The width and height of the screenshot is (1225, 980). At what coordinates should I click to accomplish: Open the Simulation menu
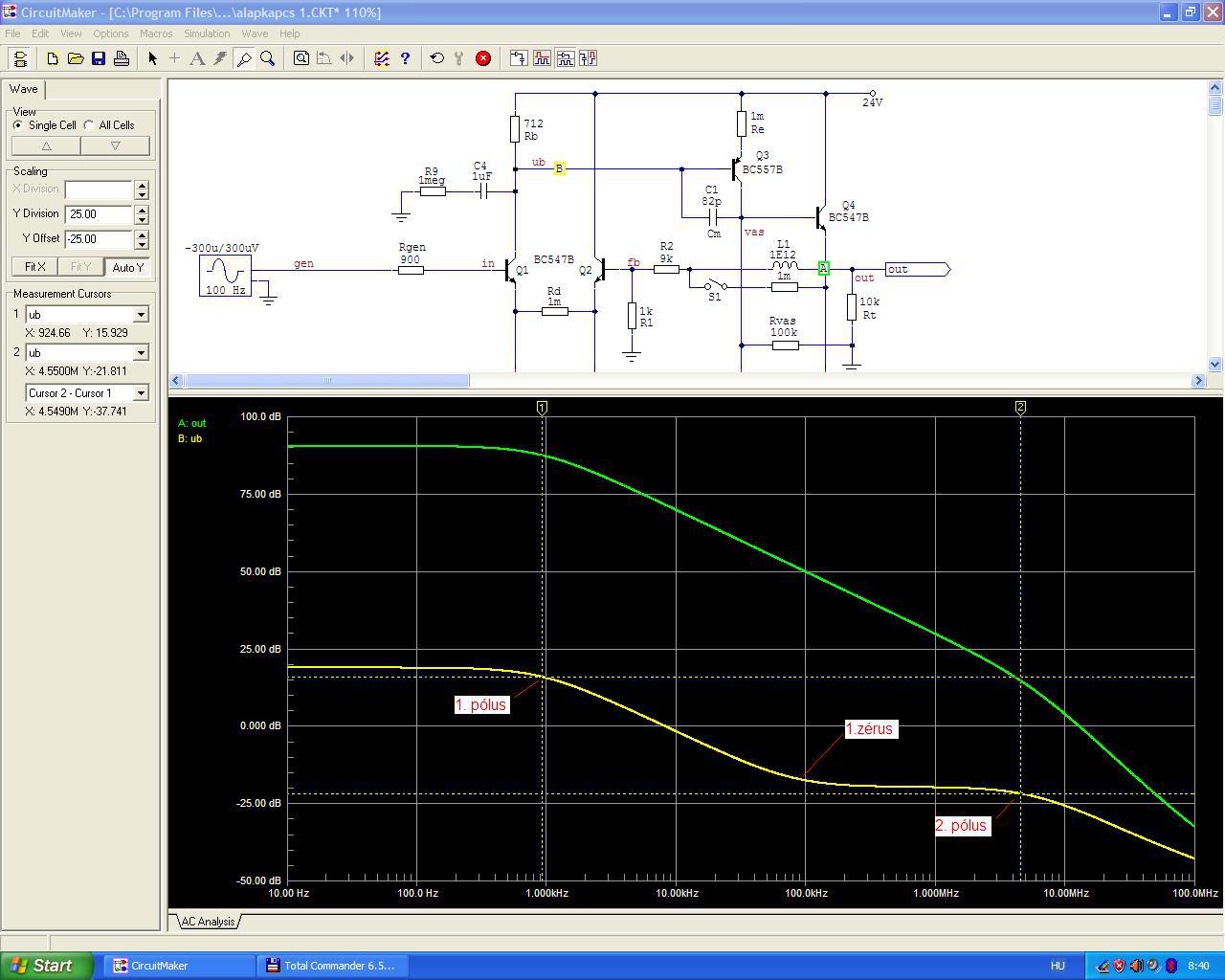207,33
